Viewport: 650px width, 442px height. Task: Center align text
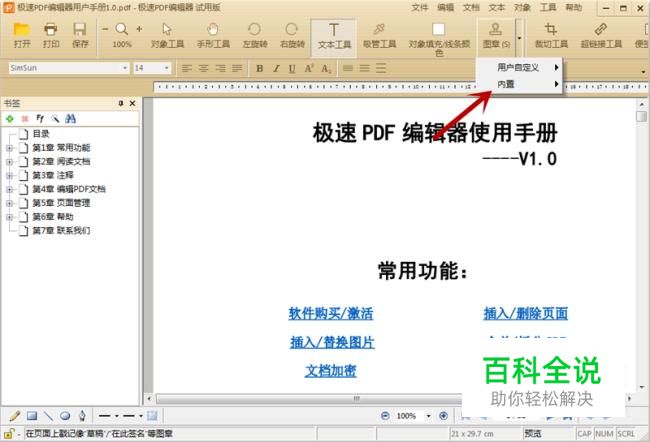204,68
